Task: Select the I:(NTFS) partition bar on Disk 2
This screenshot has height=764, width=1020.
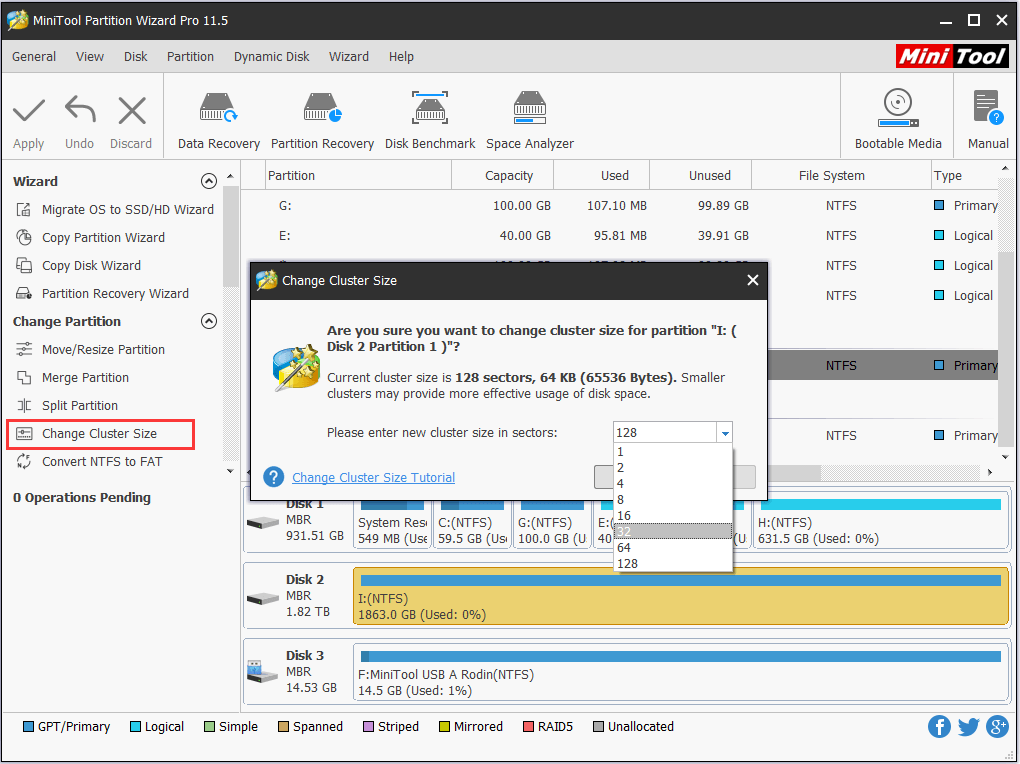Action: (x=680, y=596)
